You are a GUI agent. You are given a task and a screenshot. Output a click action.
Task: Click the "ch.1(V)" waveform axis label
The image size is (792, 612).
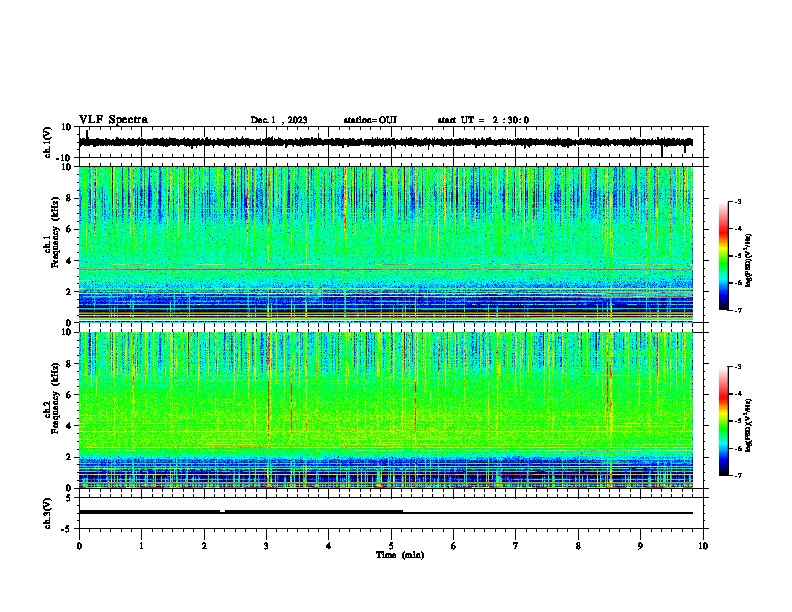48,142
